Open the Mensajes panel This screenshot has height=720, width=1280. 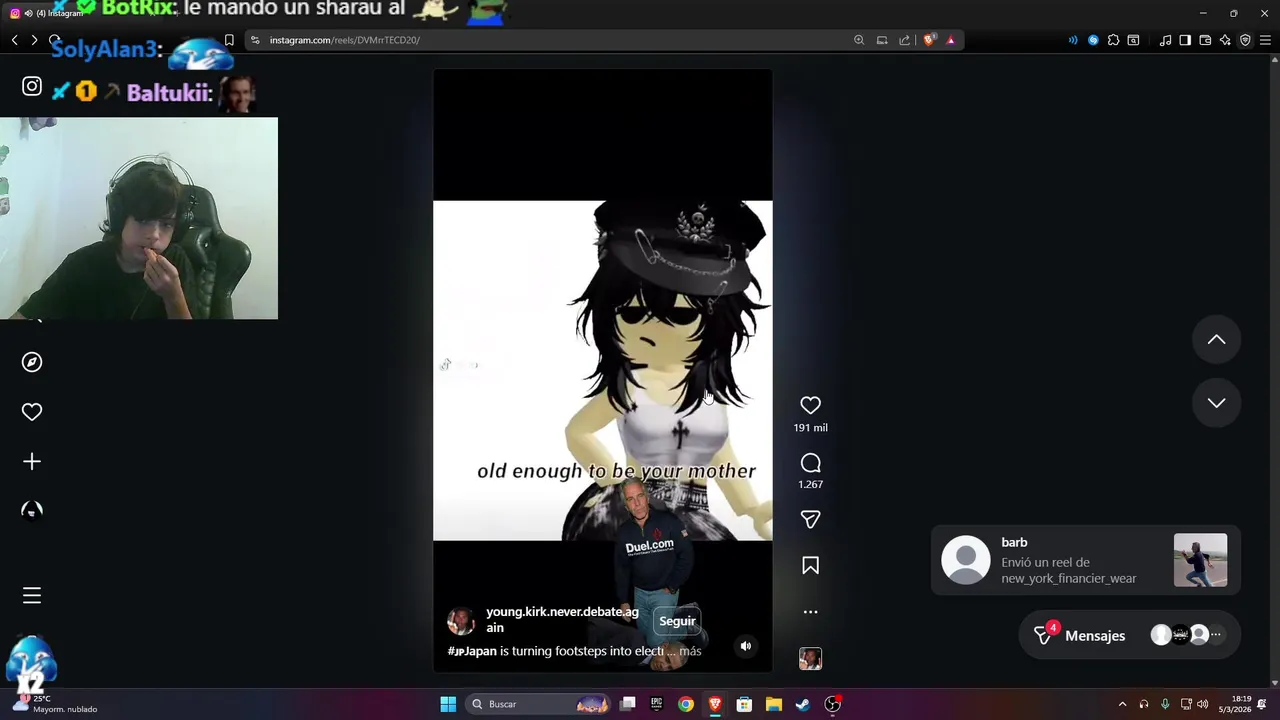tap(1129, 635)
